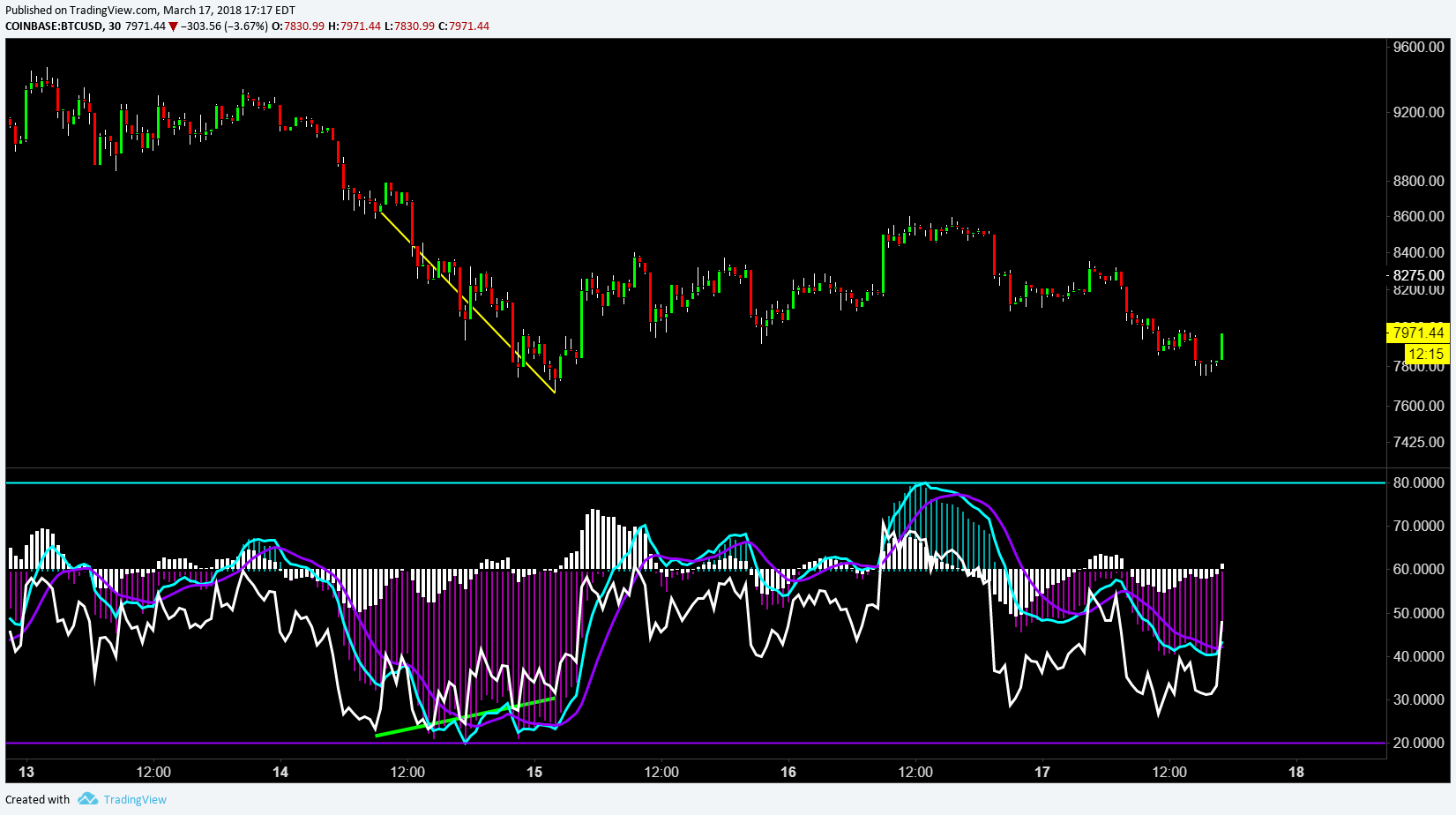Open the TradingView link in footer
Viewport: 1456px width, 815px height.
click(135, 800)
